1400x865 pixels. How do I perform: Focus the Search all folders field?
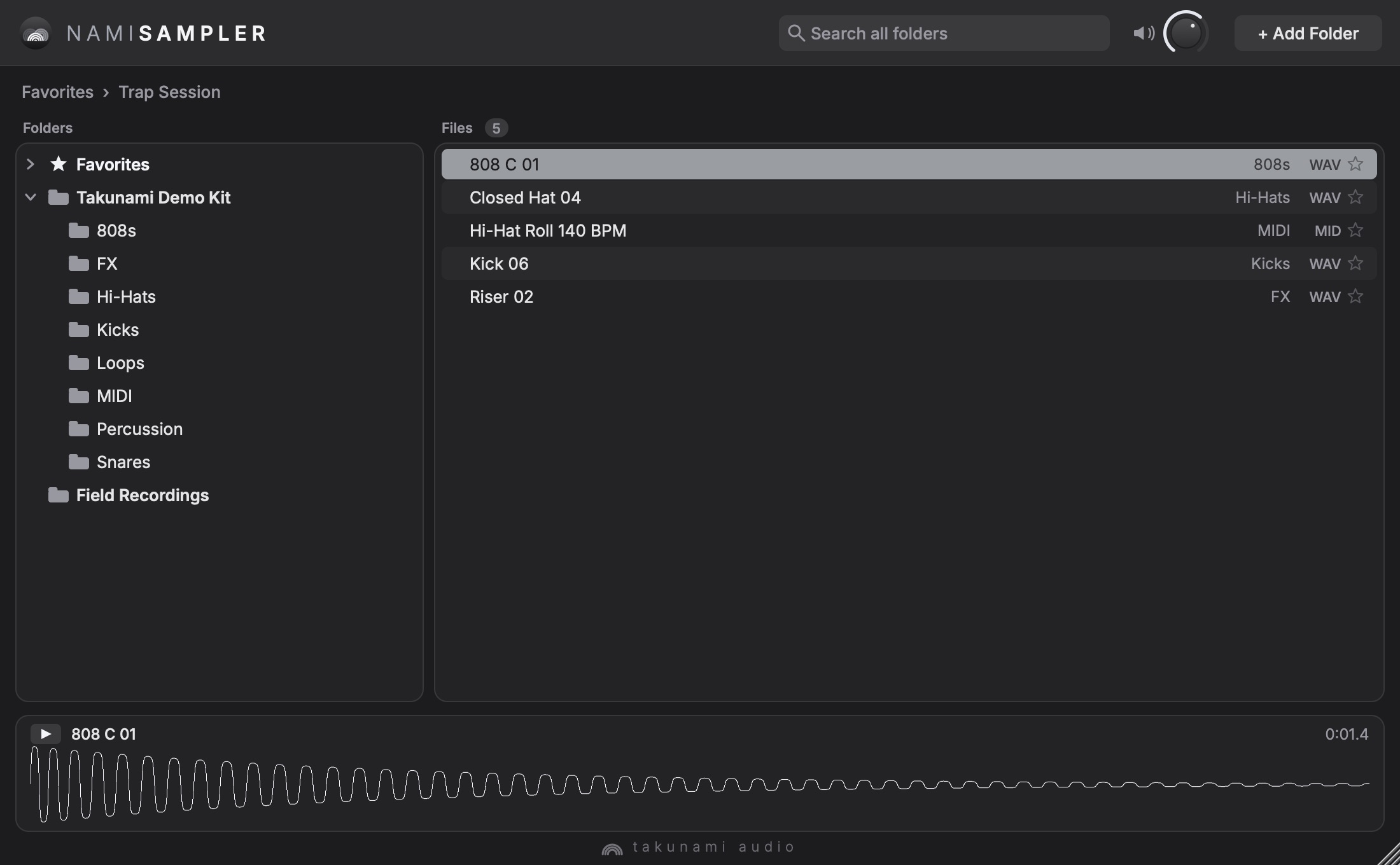tap(944, 33)
